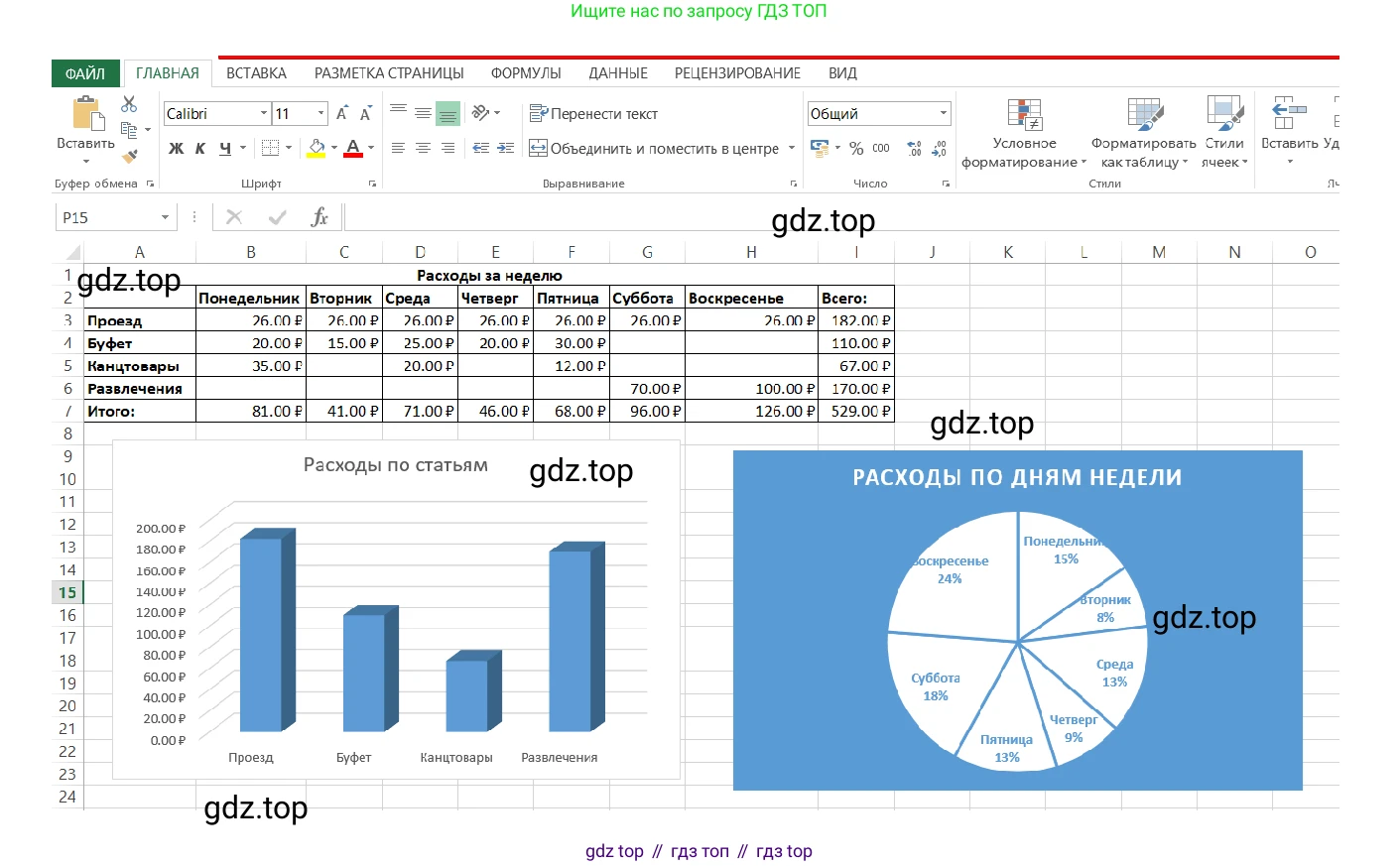Align cell text left
This screenshot has height=866, width=1400.
398,148
